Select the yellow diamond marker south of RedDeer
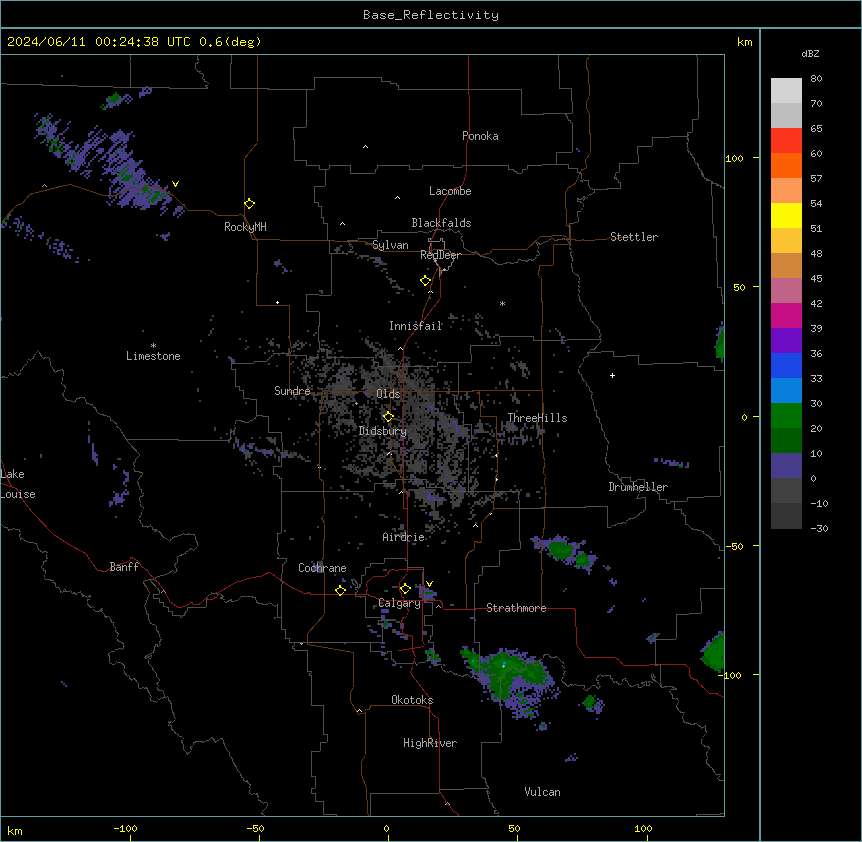862x842 pixels. 426,281
